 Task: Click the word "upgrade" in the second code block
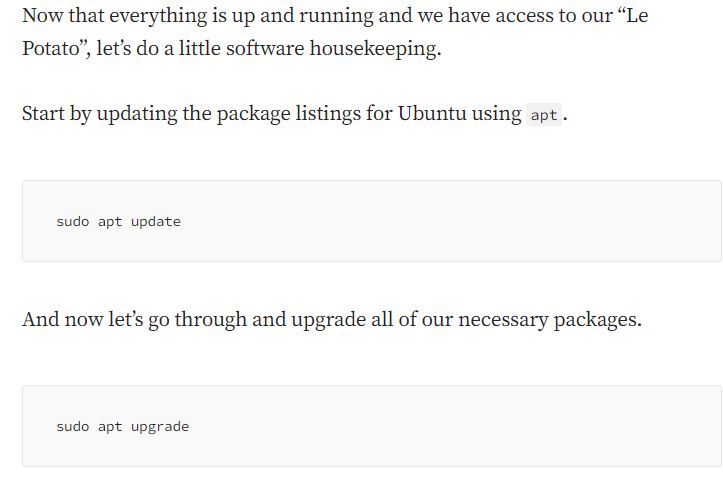point(160,427)
